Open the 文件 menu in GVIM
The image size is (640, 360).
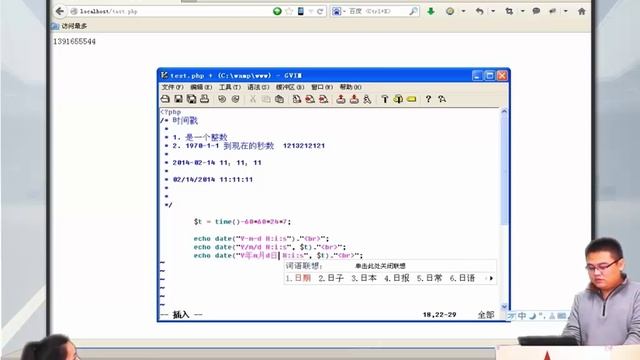click(x=172, y=87)
